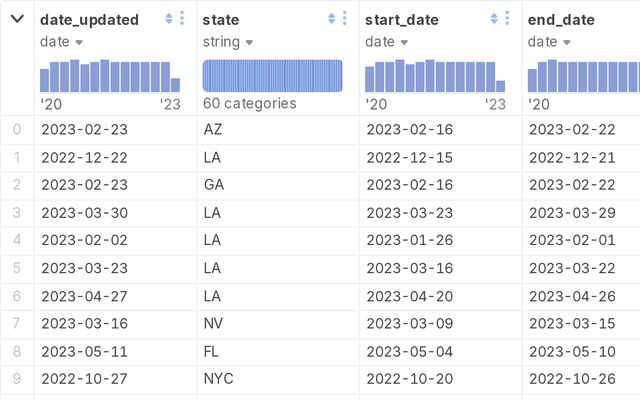Open start_date column options menu

pos(508,19)
